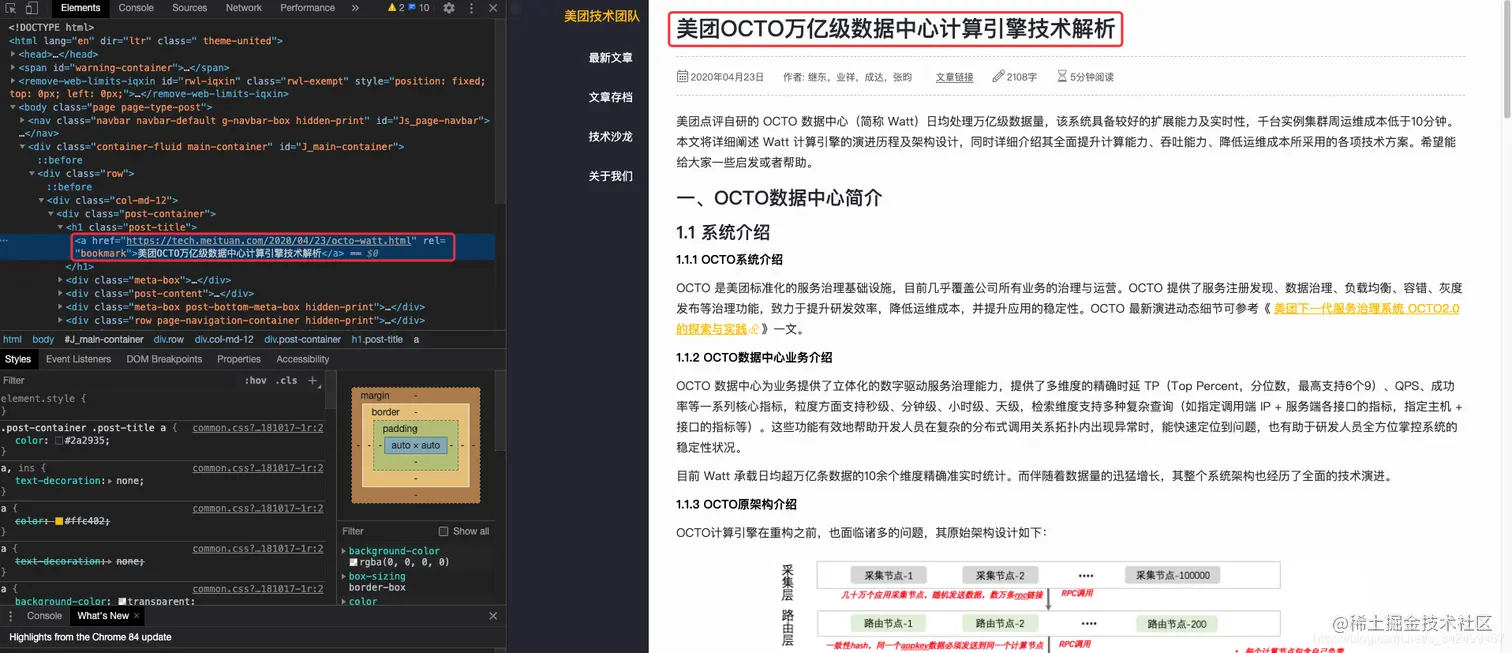Expand the background-color computed property
1512x653 pixels.
(343, 551)
